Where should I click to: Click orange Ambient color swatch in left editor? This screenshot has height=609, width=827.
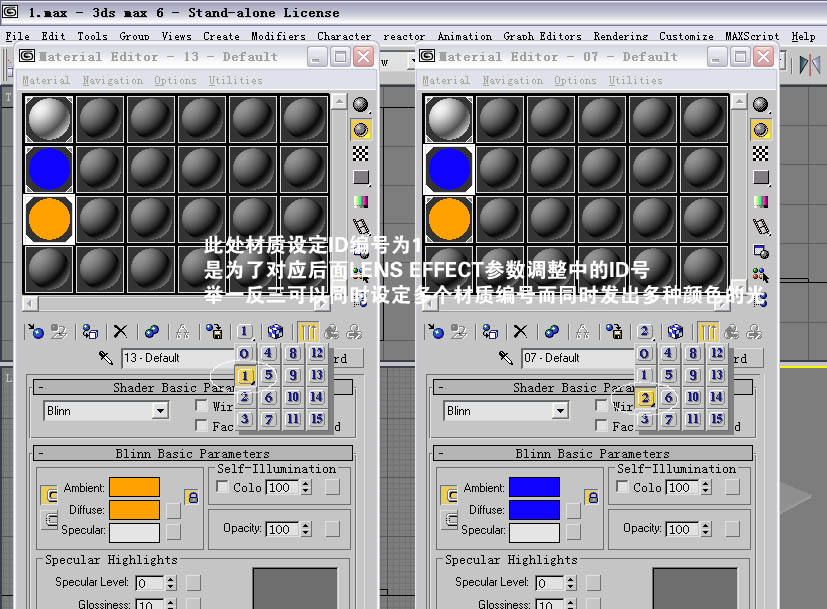[134, 487]
